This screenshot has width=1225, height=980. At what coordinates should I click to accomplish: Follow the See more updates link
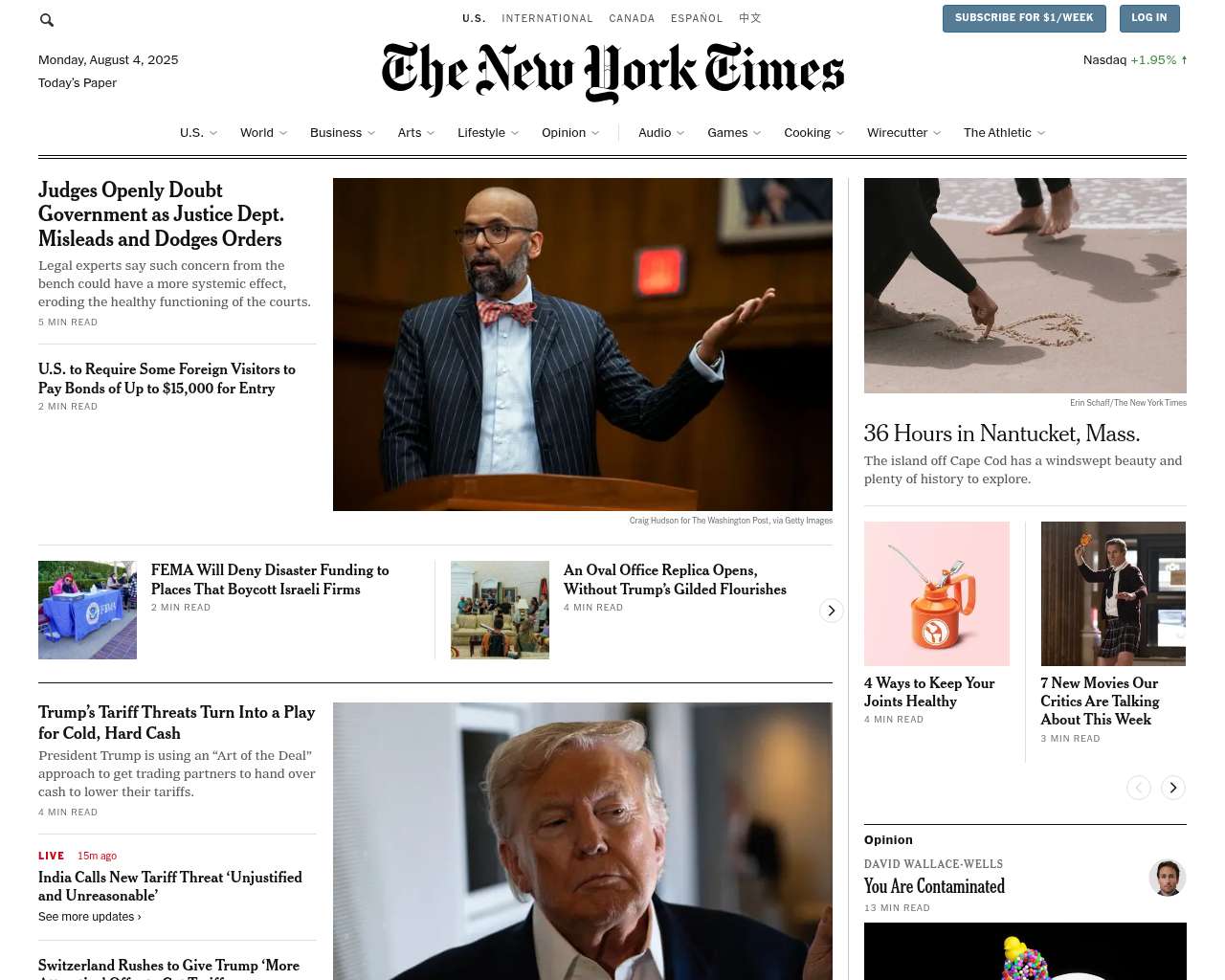[90, 917]
